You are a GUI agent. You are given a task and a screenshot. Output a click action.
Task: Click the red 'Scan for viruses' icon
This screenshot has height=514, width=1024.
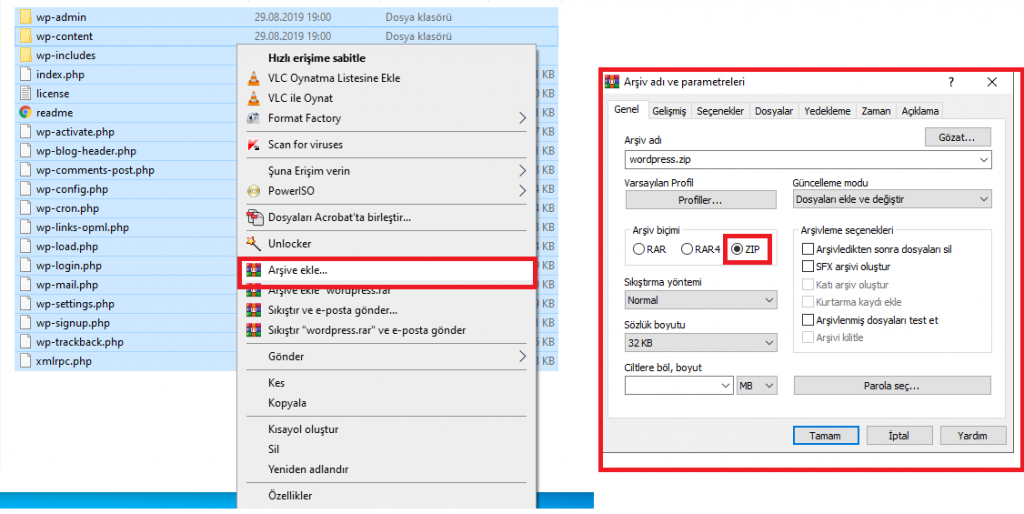(x=254, y=145)
